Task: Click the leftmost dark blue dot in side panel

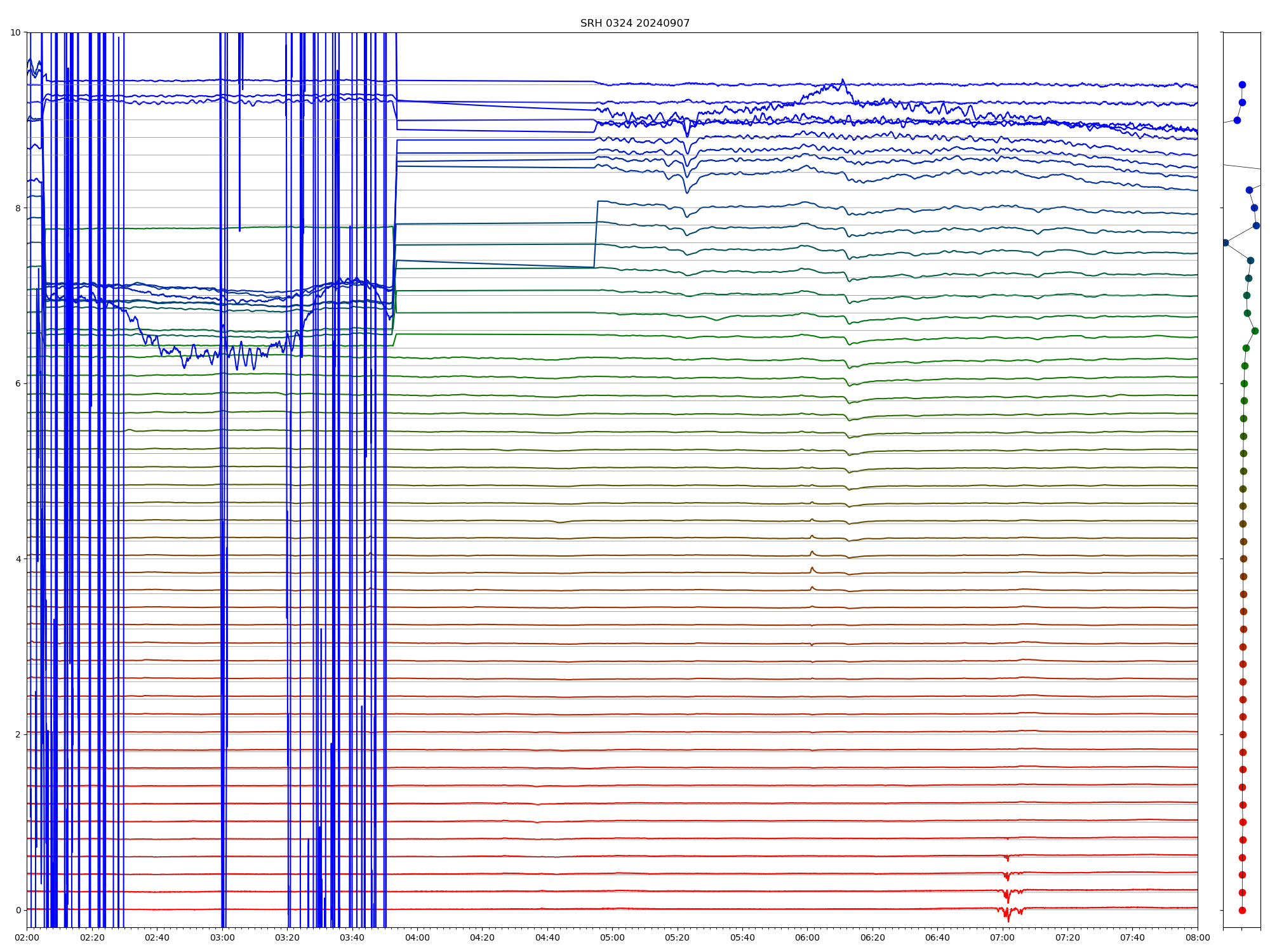Action: click(x=1225, y=242)
